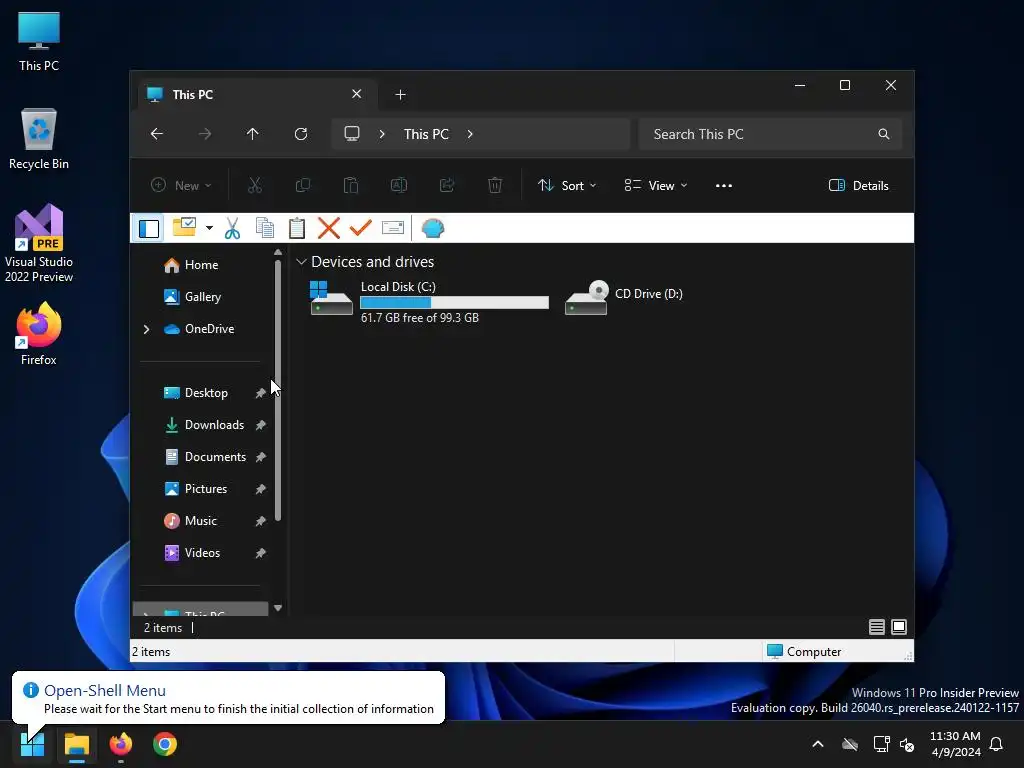Click the classic Copy icon

coord(264,228)
